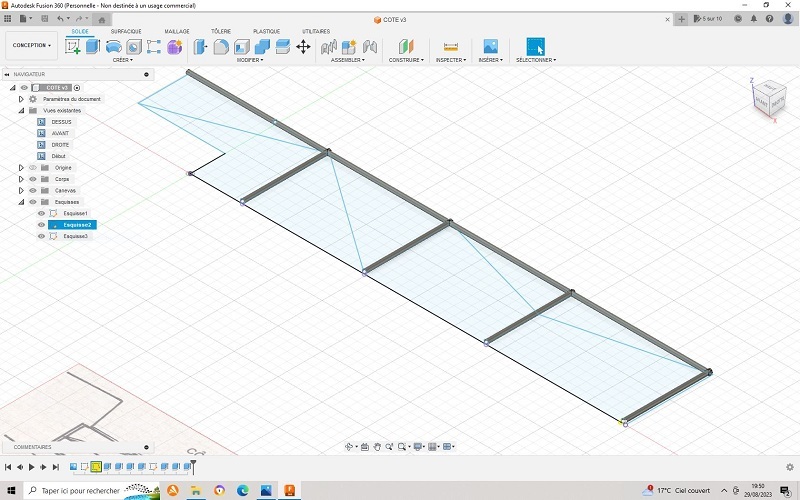
Task: Click the Measure ruler icon
Action: [450, 46]
